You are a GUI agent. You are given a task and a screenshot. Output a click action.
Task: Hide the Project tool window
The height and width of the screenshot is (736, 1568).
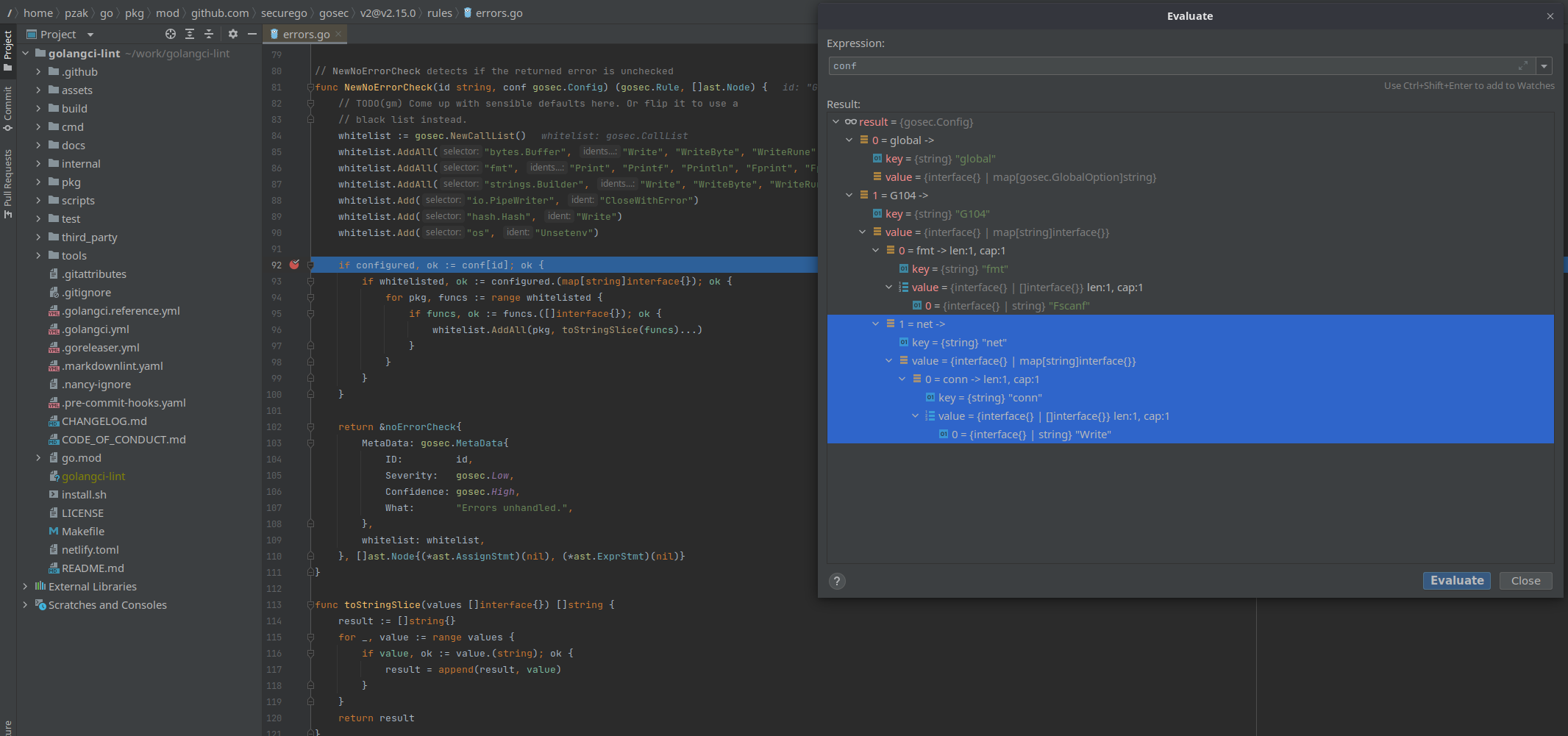coord(252,34)
